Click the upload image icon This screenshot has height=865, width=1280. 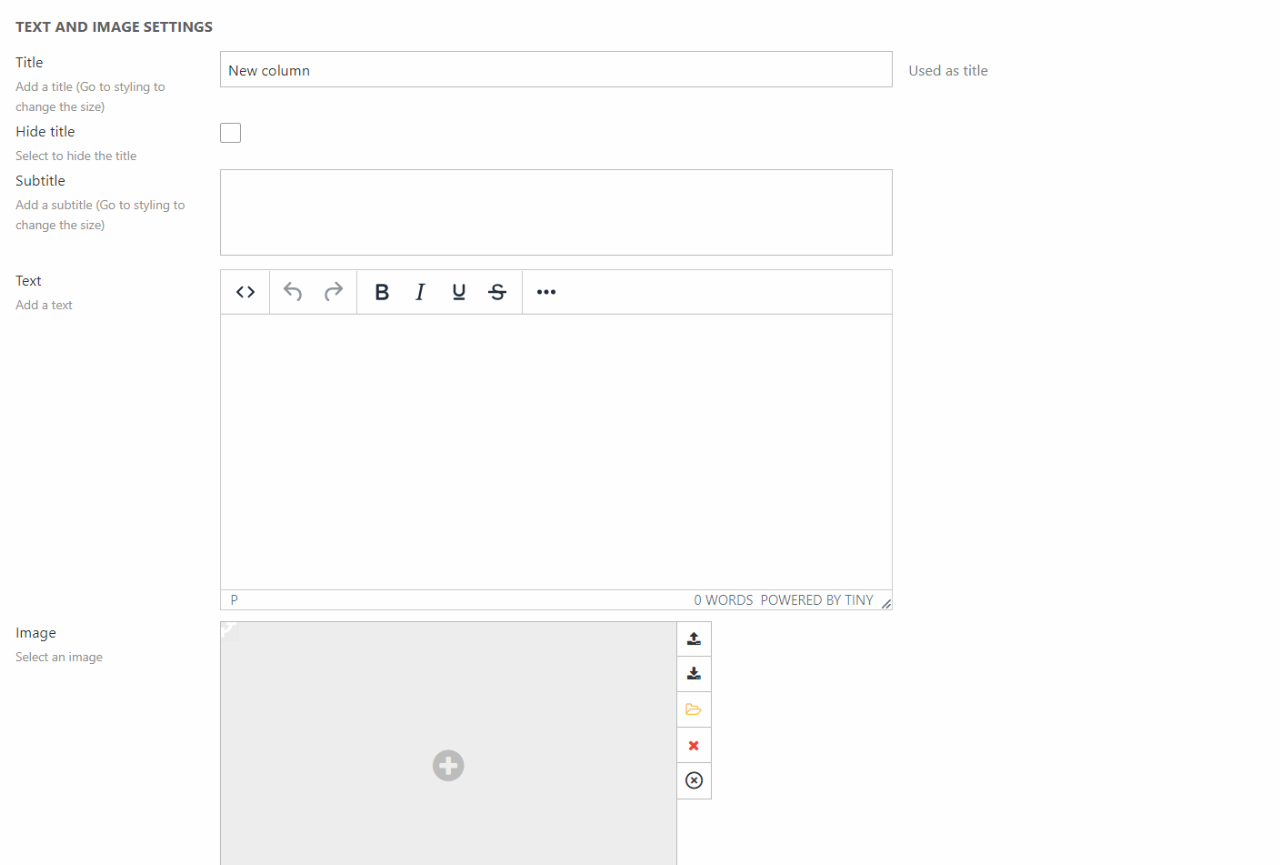click(x=694, y=639)
